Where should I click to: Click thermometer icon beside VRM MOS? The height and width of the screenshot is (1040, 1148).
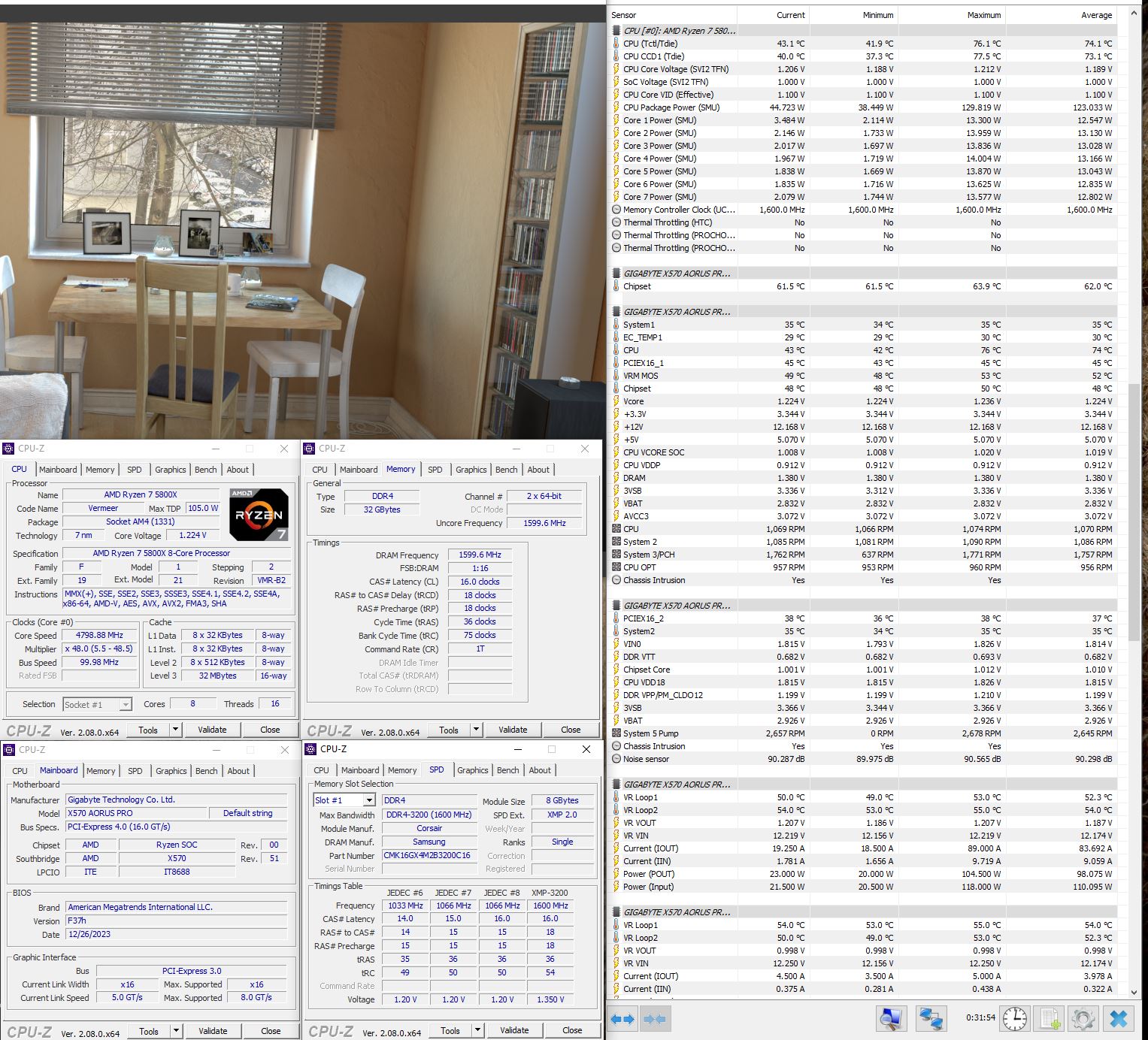click(x=616, y=376)
